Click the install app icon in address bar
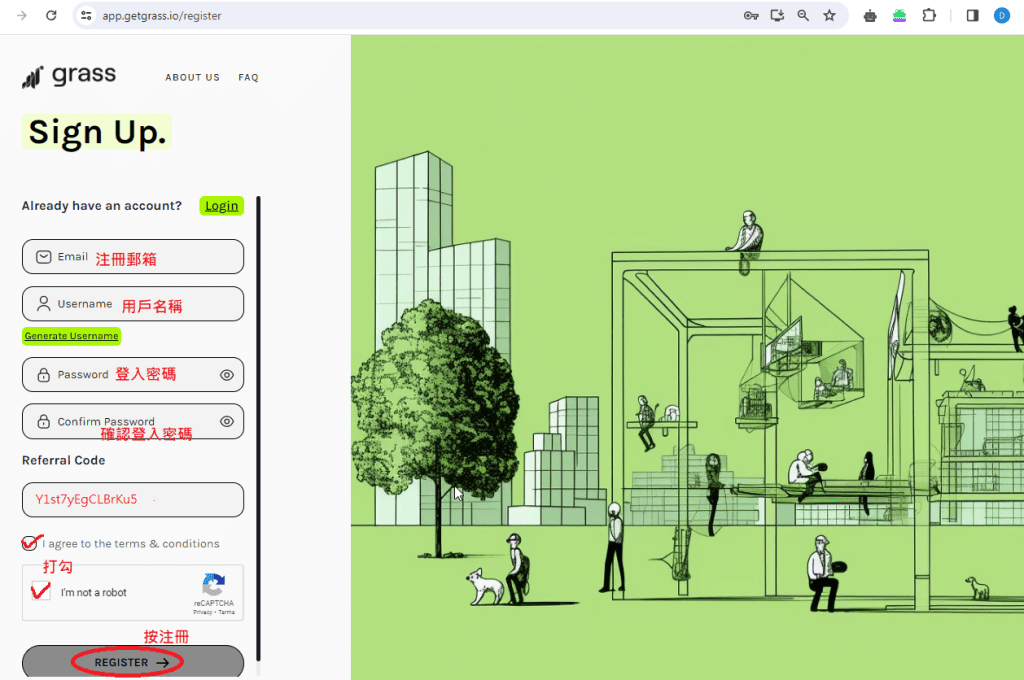This screenshot has height=680, width=1024. click(x=777, y=16)
